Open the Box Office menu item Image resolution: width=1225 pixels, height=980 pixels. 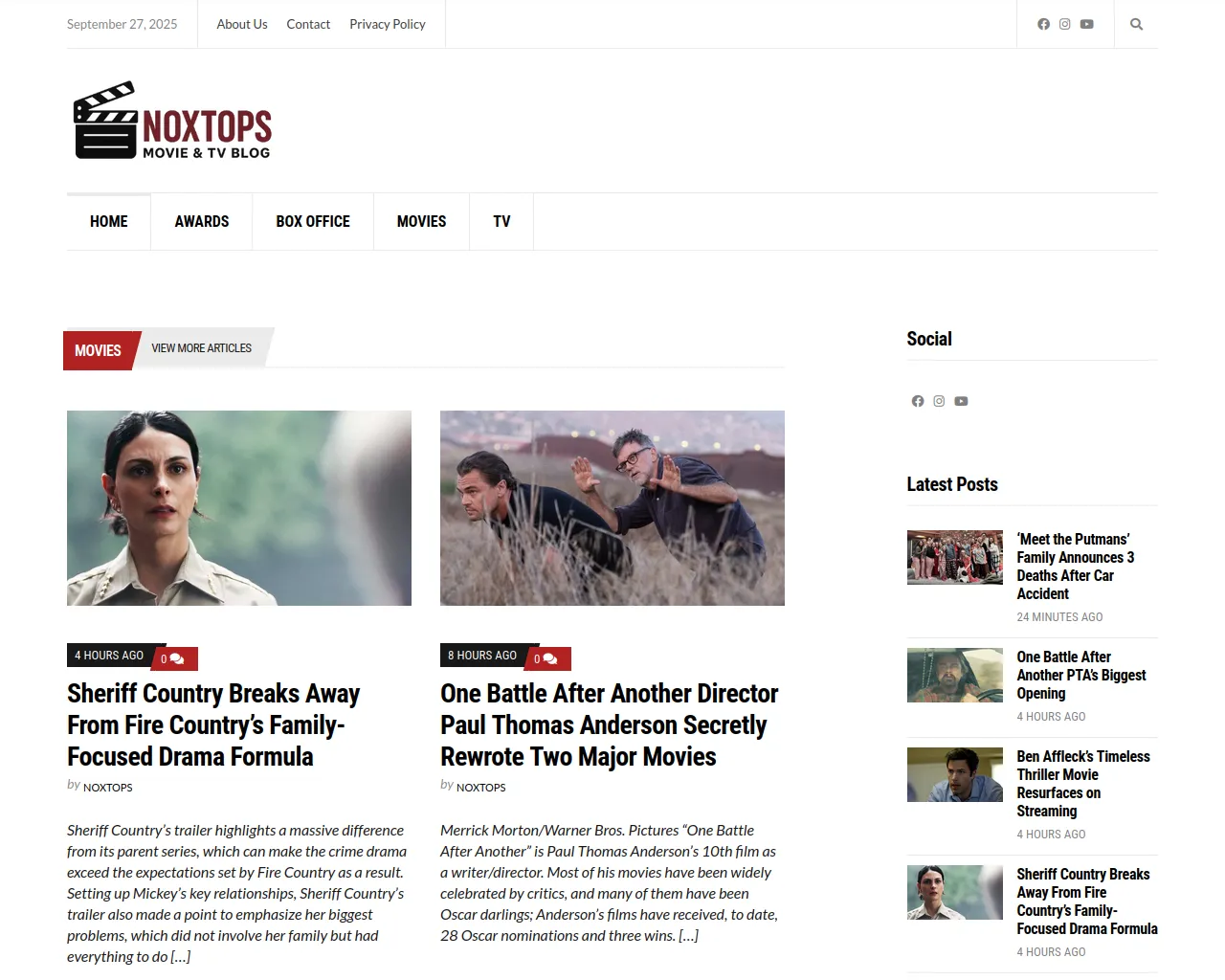point(313,221)
